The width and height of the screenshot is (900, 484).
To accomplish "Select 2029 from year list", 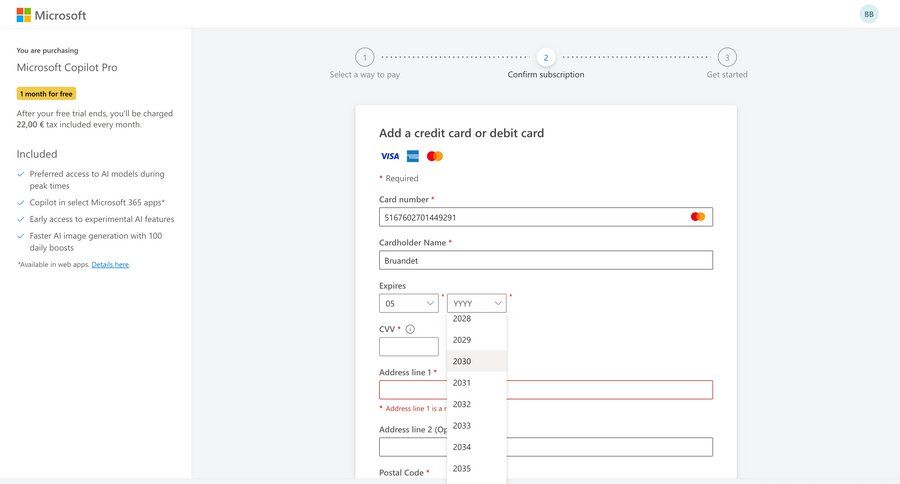I will click(x=476, y=340).
